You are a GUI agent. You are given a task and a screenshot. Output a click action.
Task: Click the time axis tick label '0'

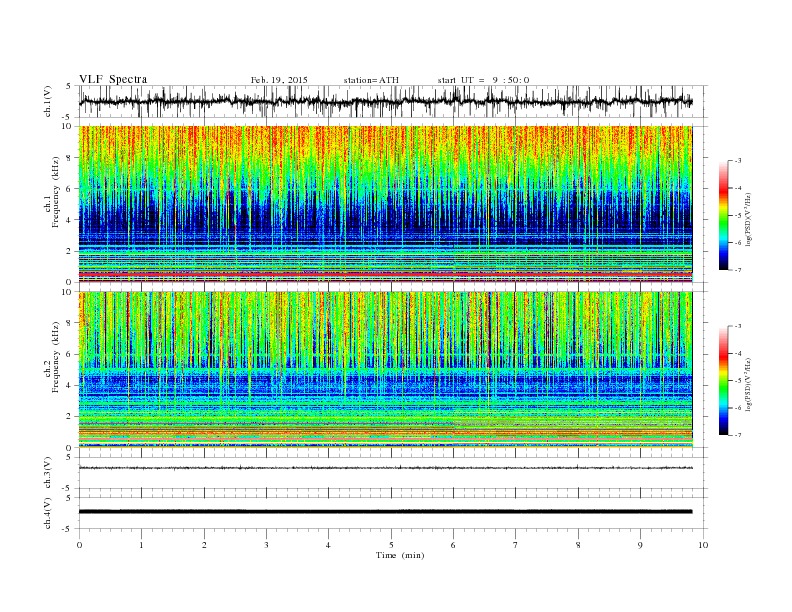click(79, 545)
